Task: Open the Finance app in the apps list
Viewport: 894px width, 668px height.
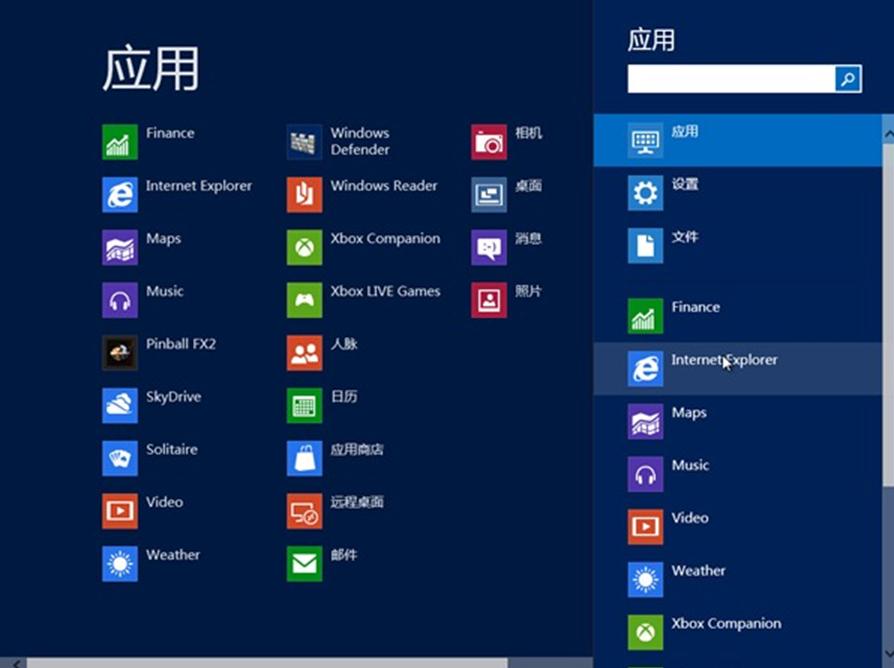Action: 120,142
